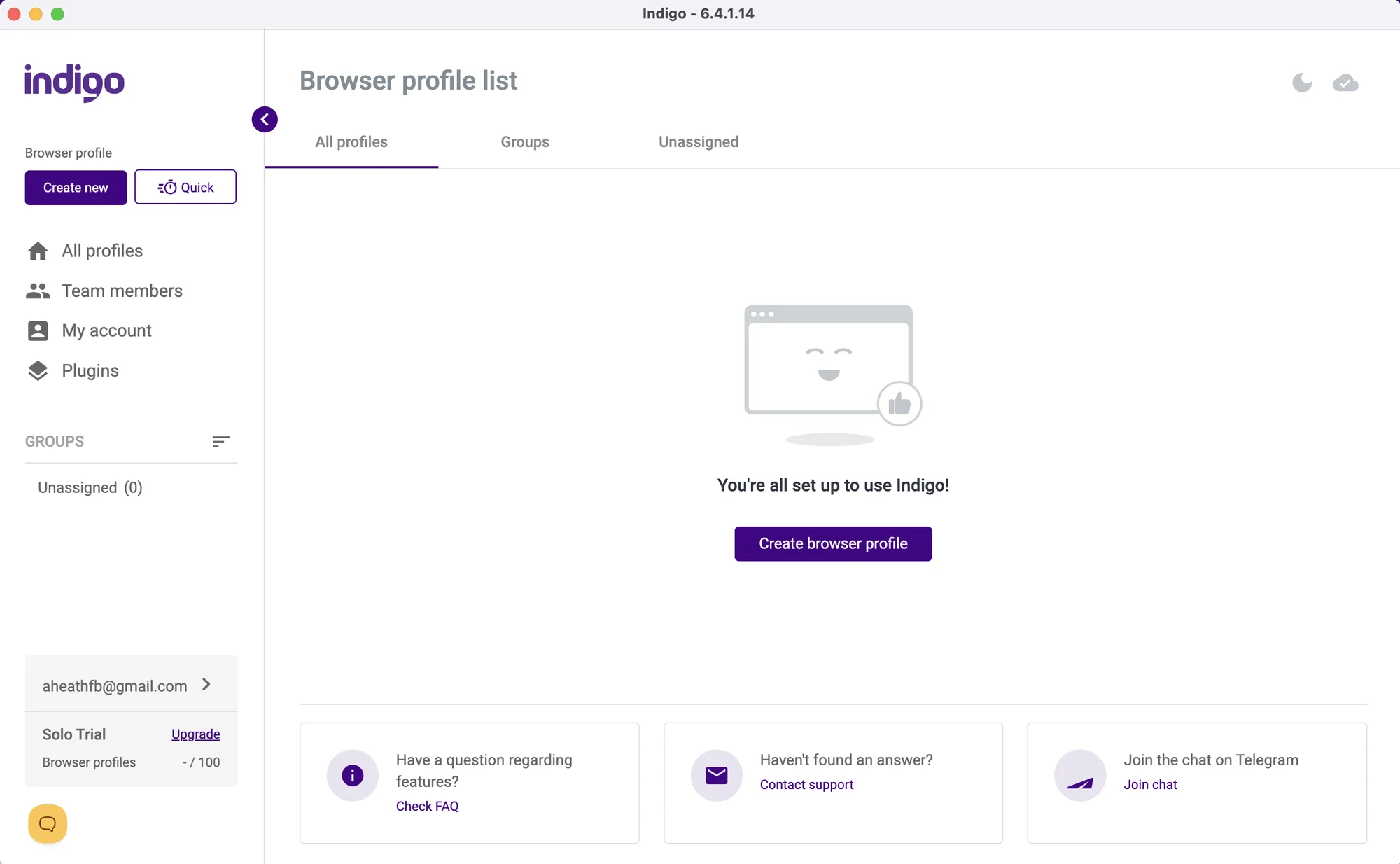This screenshot has height=864, width=1400.
Task: Click the Contact support link
Action: [x=806, y=784]
